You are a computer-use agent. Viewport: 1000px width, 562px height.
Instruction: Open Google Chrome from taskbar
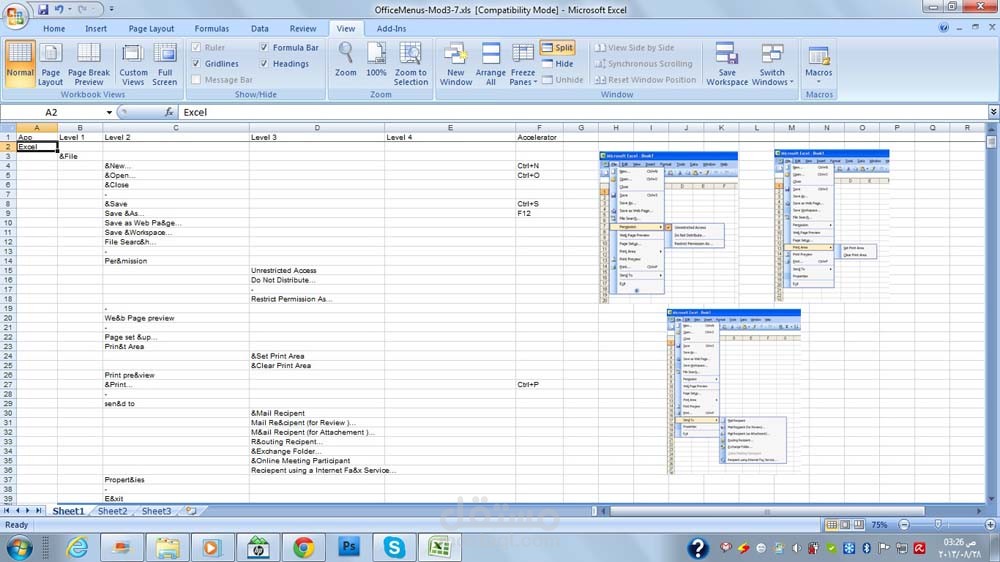[x=304, y=547]
